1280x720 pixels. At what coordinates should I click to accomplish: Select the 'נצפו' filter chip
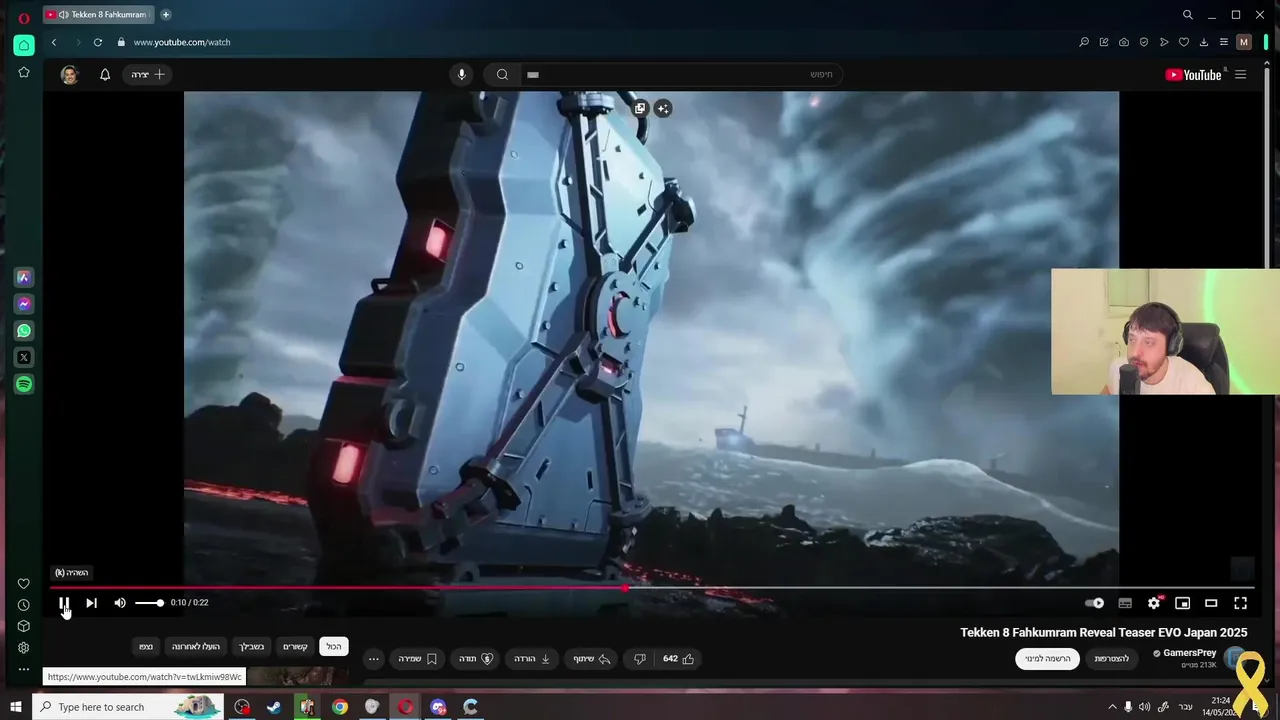[x=146, y=647]
